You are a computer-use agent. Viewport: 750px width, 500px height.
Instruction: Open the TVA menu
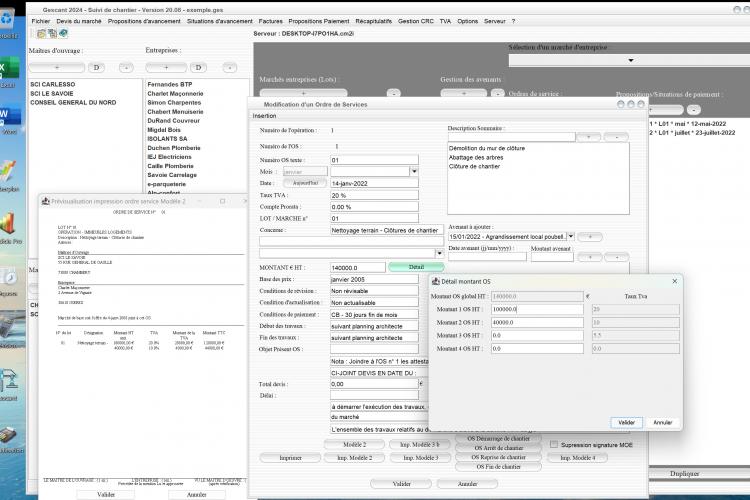(445, 21)
